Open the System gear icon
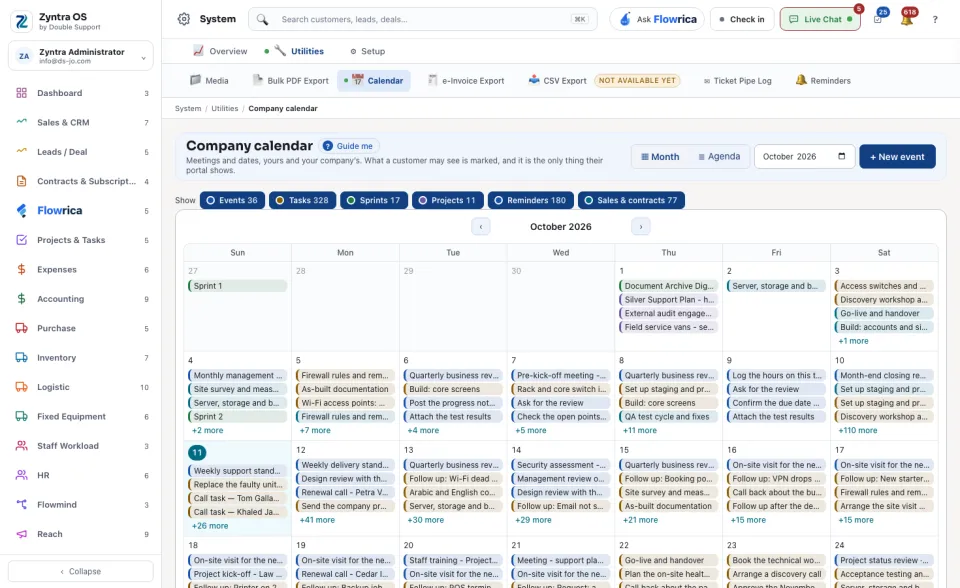The width and height of the screenshot is (960, 588). tap(184, 19)
